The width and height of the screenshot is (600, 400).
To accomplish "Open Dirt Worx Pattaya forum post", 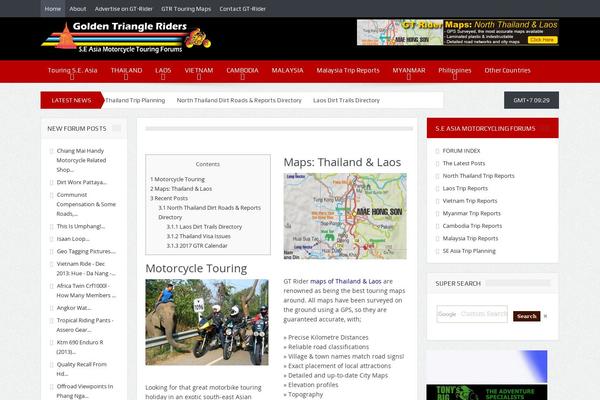I will [x=82, y=182].
